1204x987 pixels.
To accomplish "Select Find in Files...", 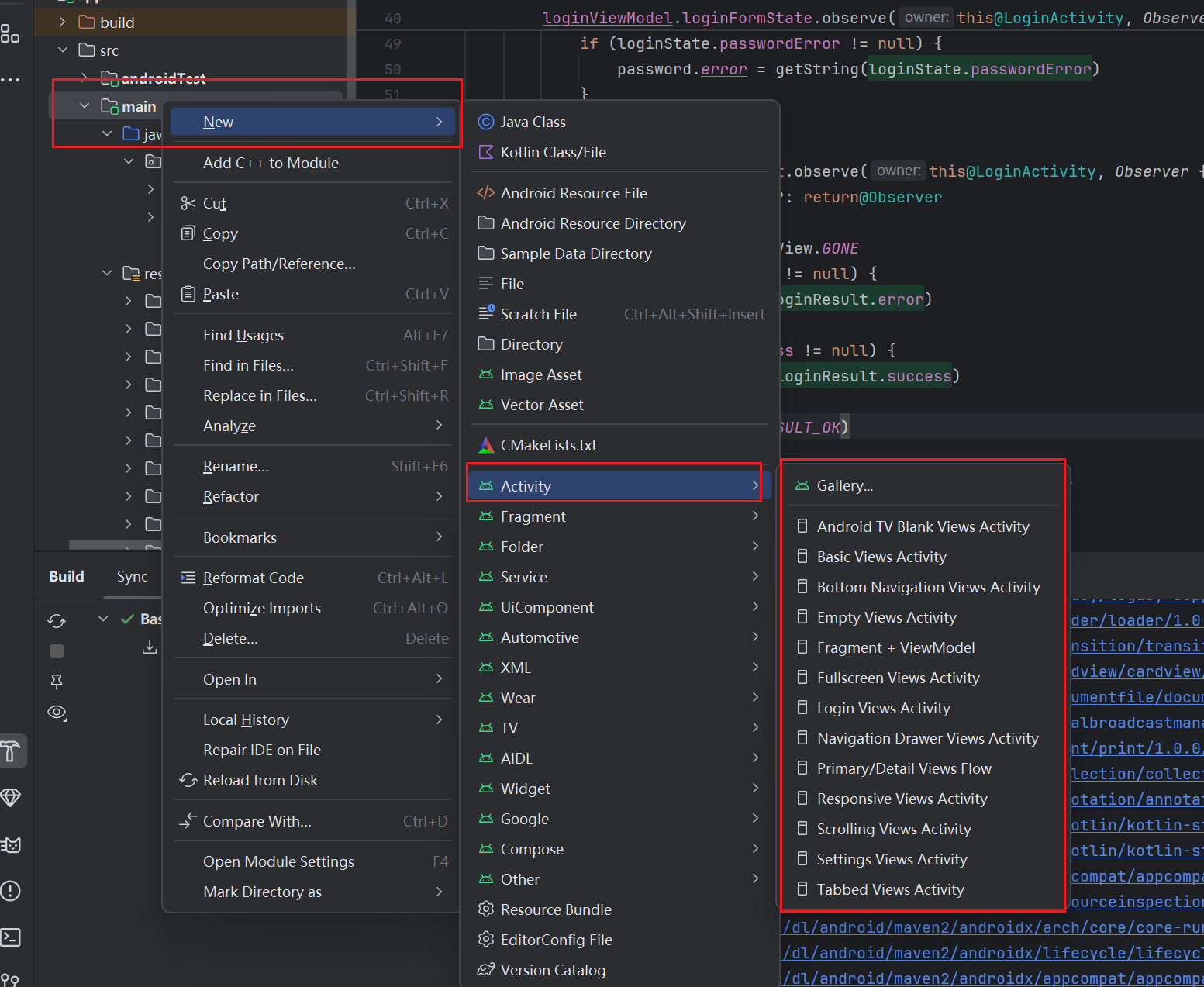I will click(313, 365).
